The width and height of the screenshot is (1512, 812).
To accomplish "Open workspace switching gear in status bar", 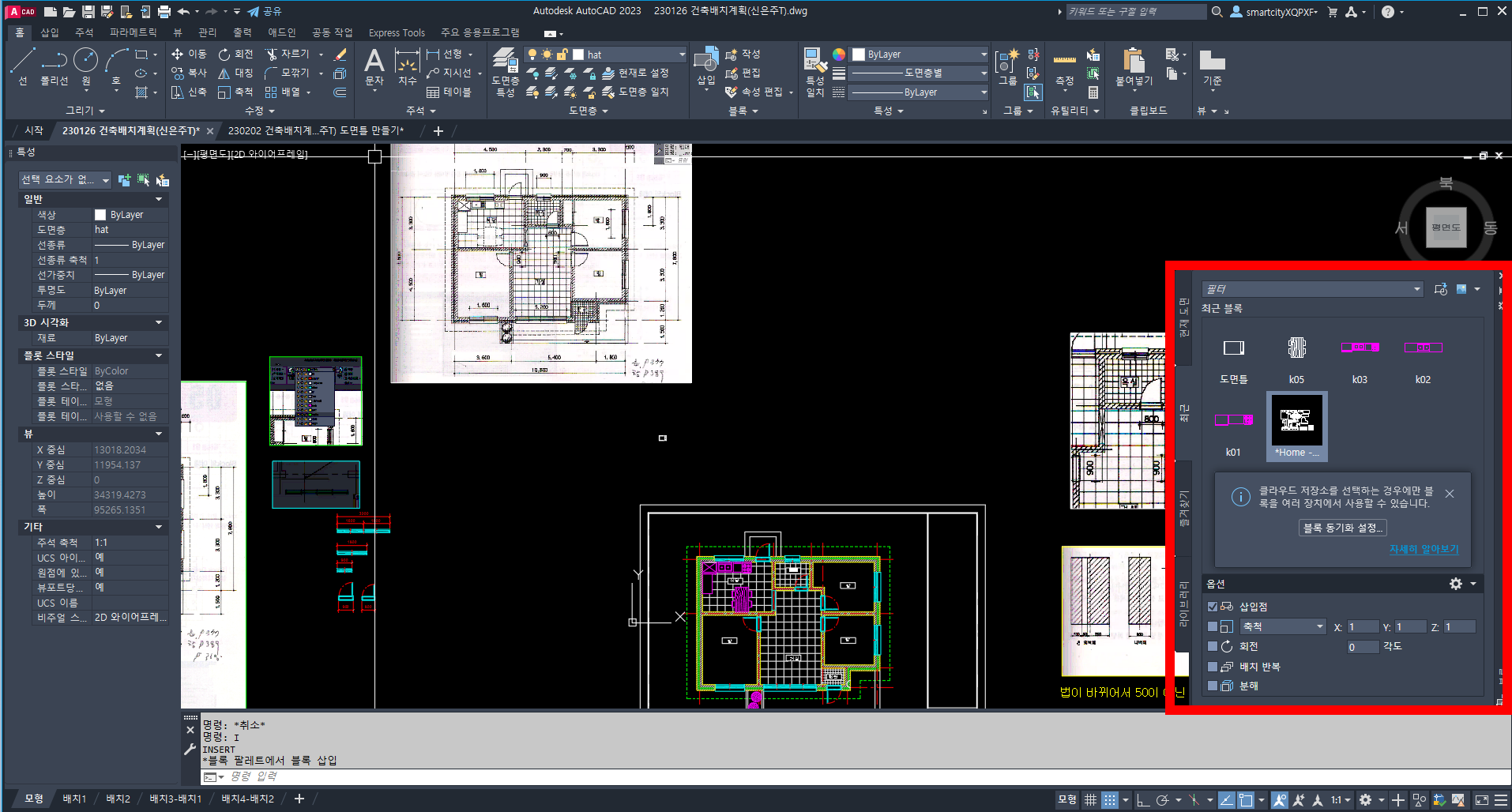I will coord(1365,799).
